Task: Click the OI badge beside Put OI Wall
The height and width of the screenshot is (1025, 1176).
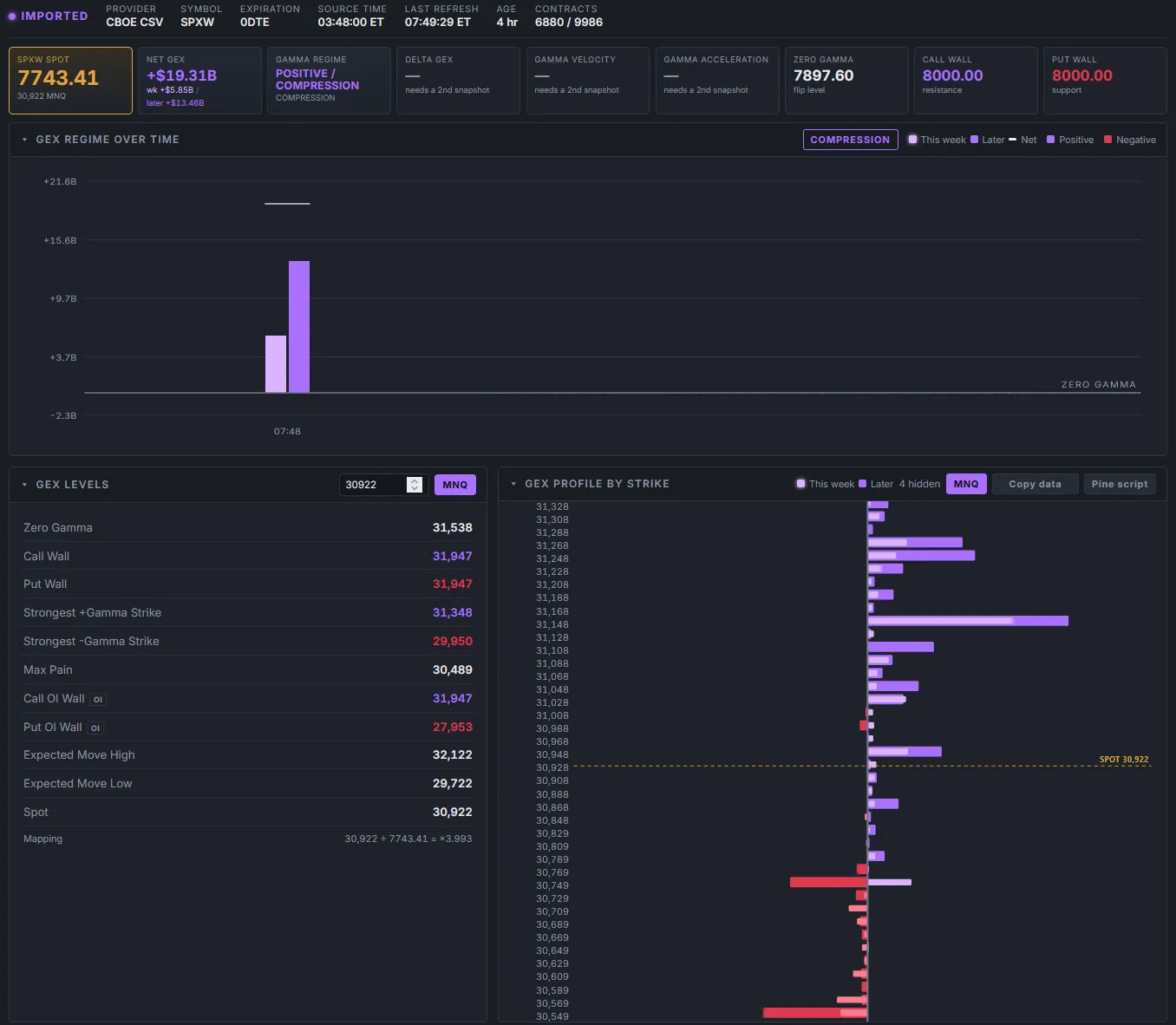Action: [x=95, y=728]
